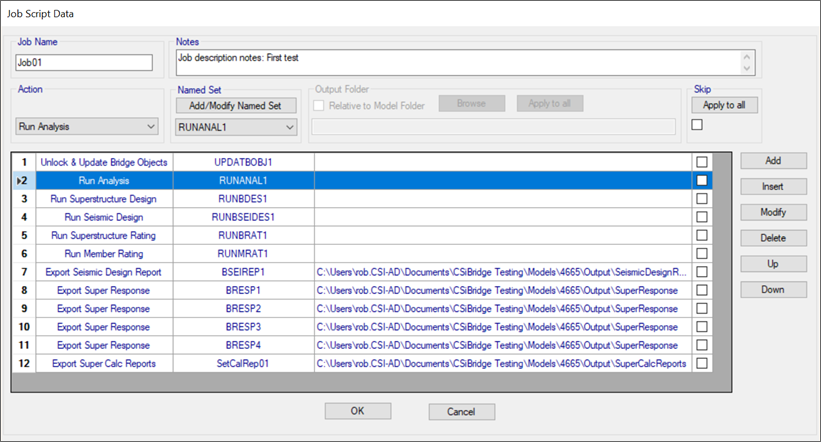
Task: Enable skip checkbox for Export Super Calc Reports
Action: pos(702,363)
